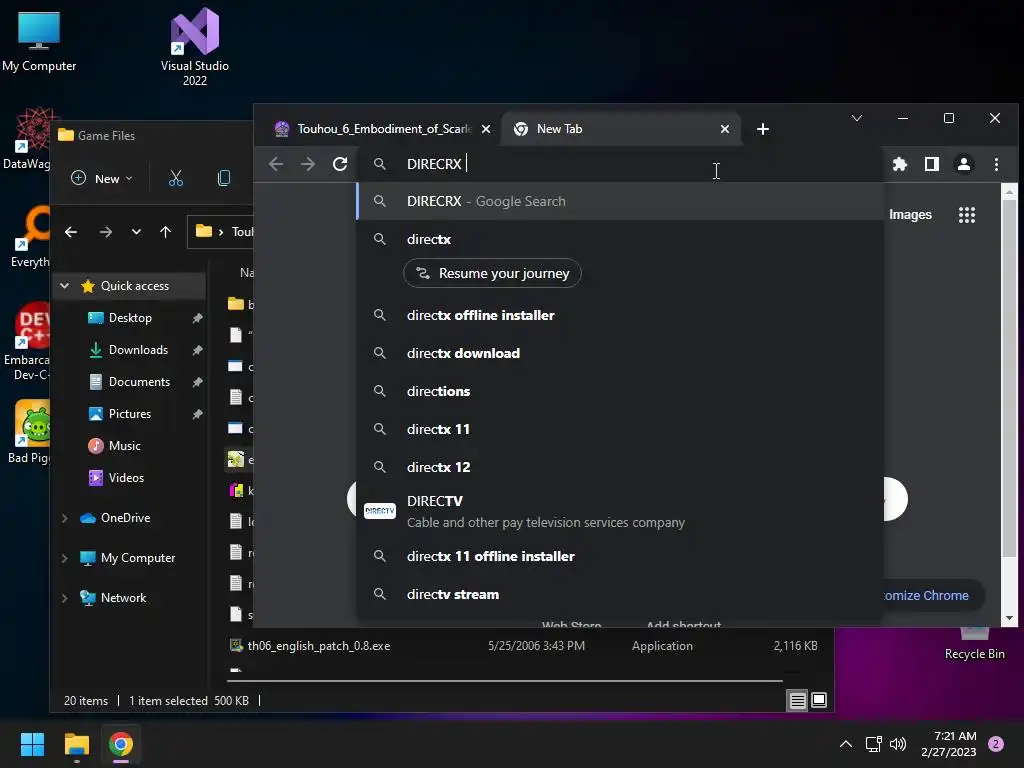Open File Explorer from taskbar

pos(76,744)
